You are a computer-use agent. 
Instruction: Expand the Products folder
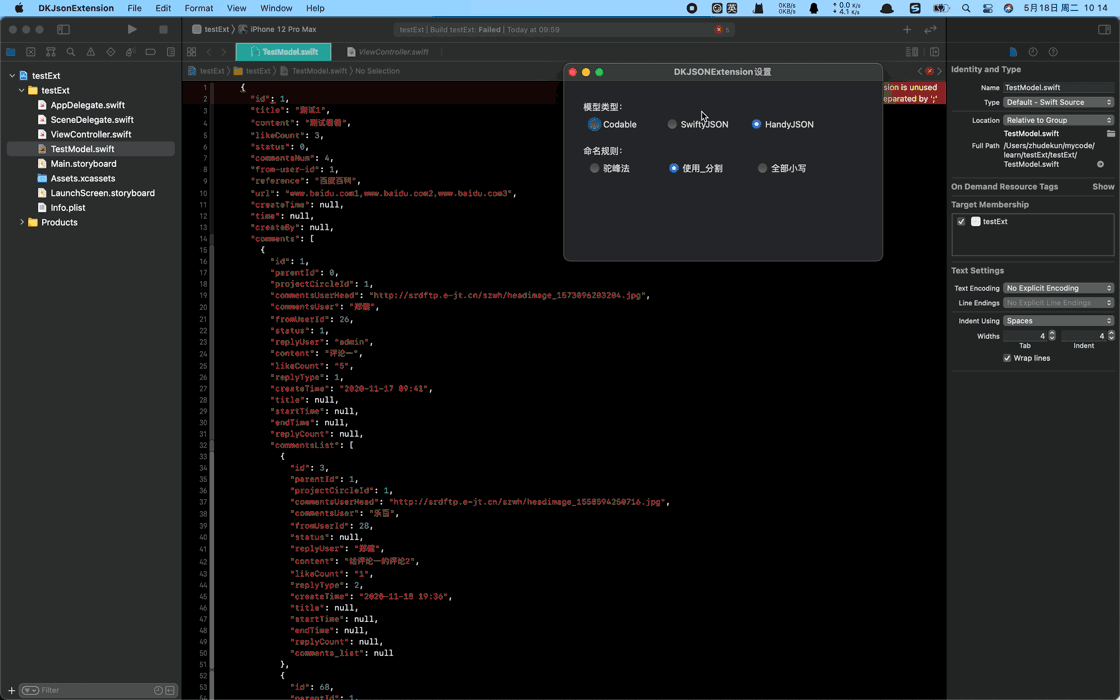[x=21, y=222]
